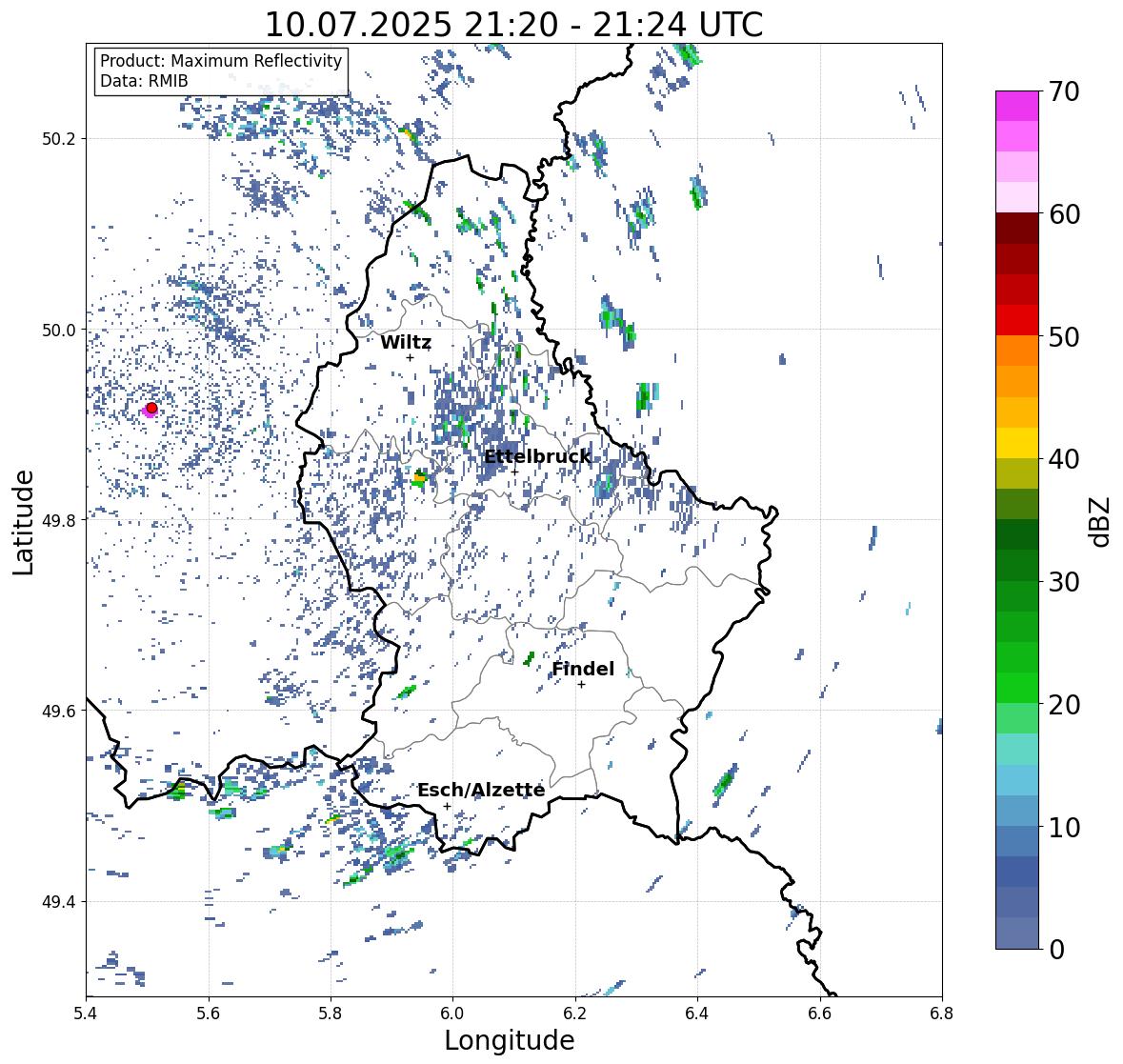The width and height of the screenshot is (1123, 1064).
Task: Click the 10 tick on the colorbar
Action: [1064, 827]
